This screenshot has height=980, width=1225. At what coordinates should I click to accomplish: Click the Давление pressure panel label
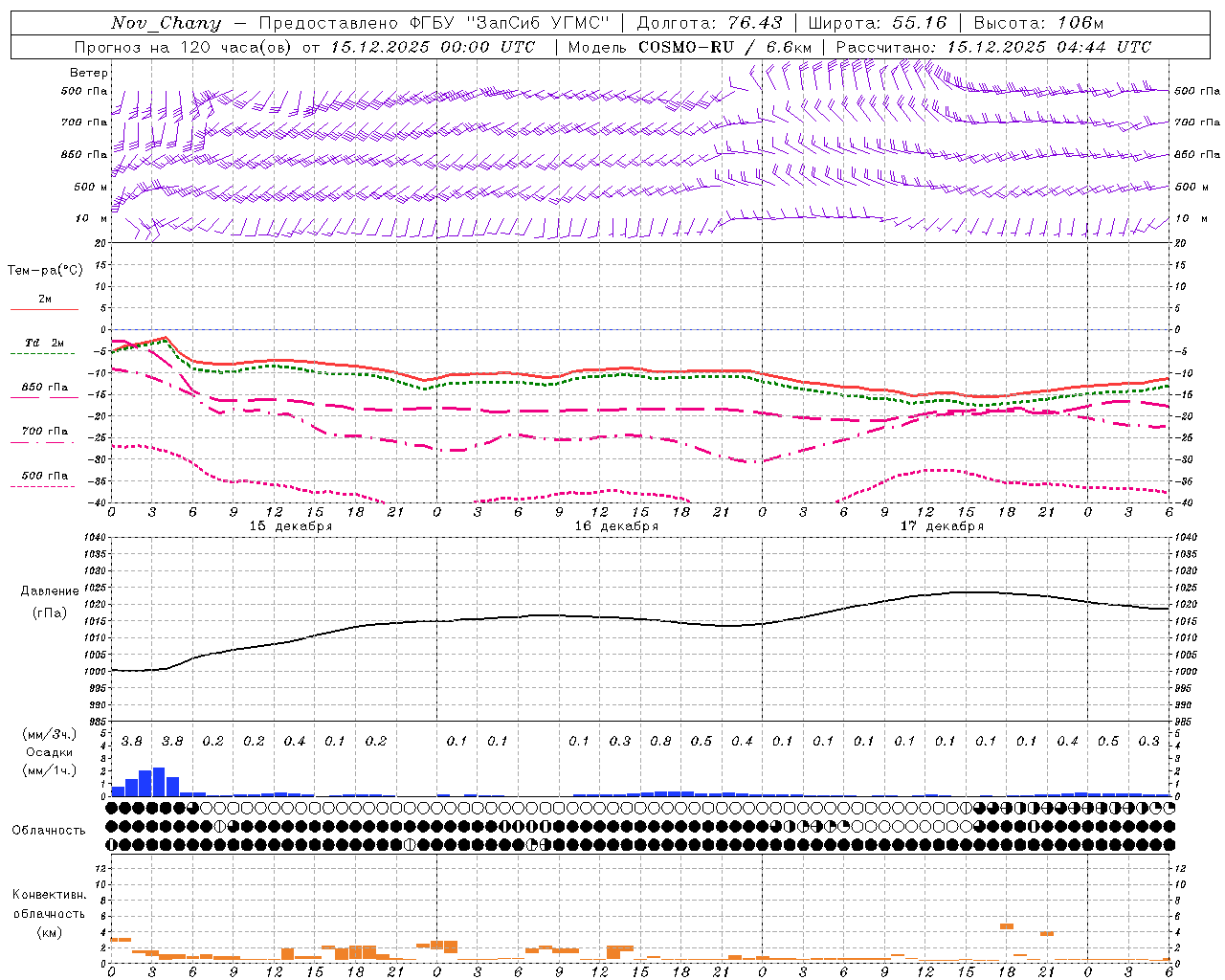(x=50, y=590)
